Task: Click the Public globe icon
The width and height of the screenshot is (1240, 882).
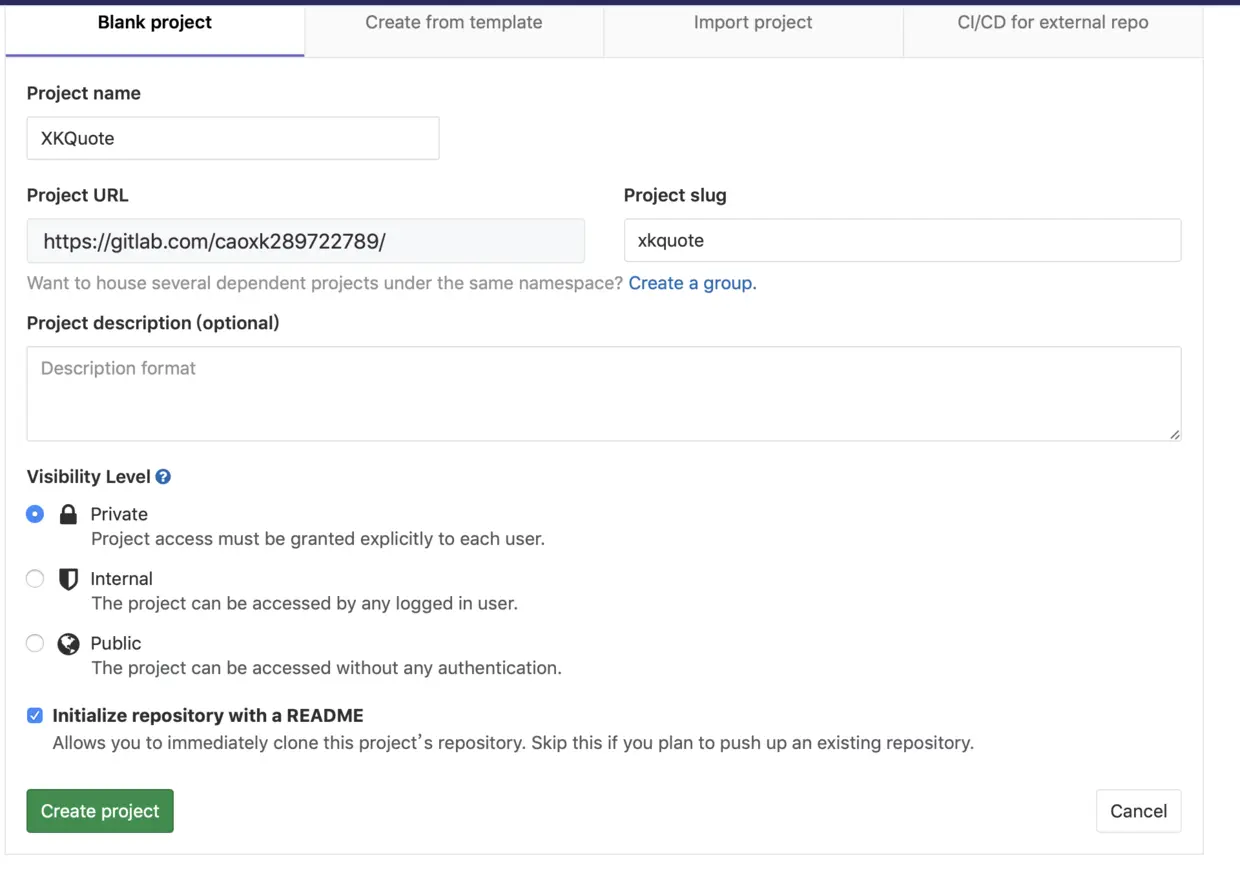Action: 68,644
